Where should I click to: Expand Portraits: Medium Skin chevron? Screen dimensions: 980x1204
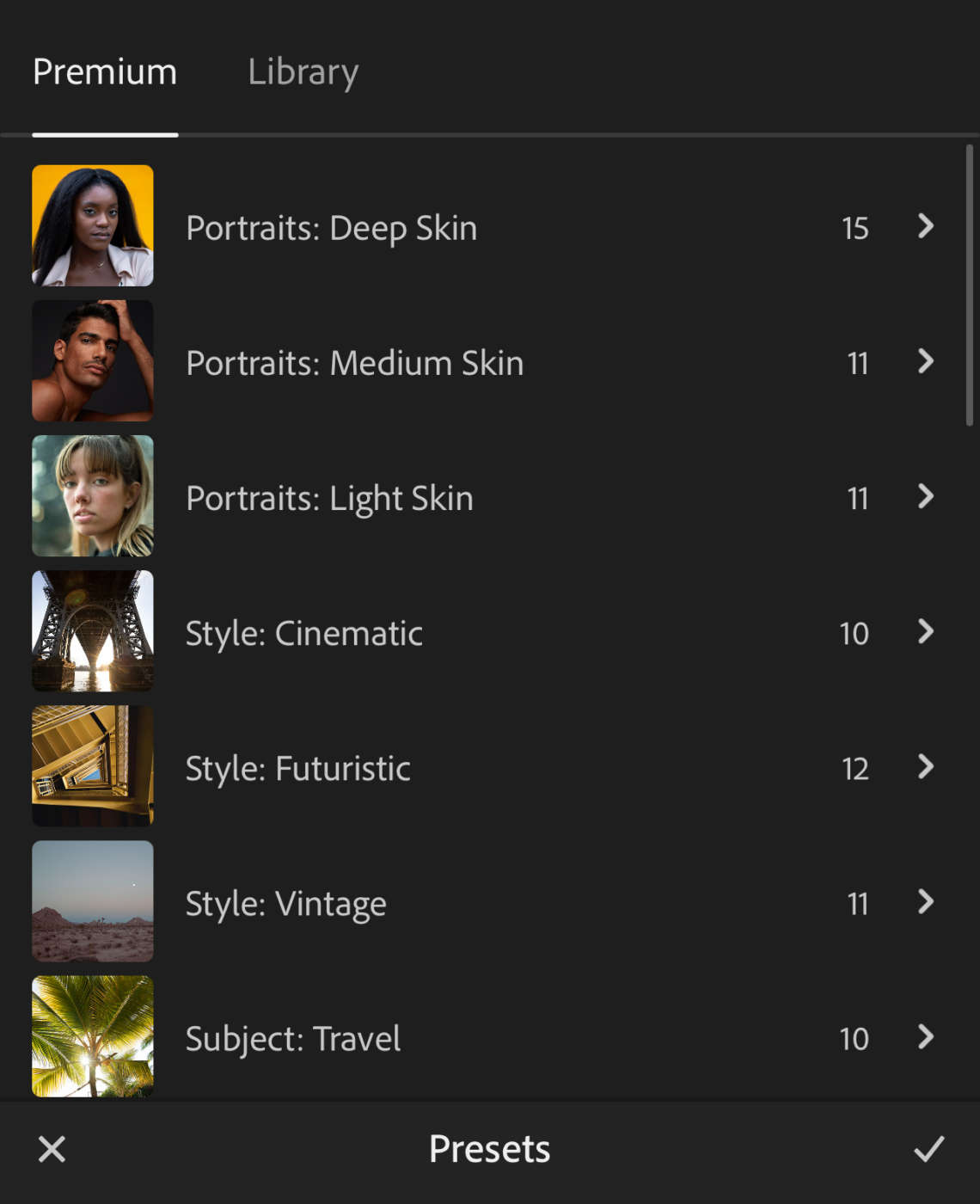925,361
